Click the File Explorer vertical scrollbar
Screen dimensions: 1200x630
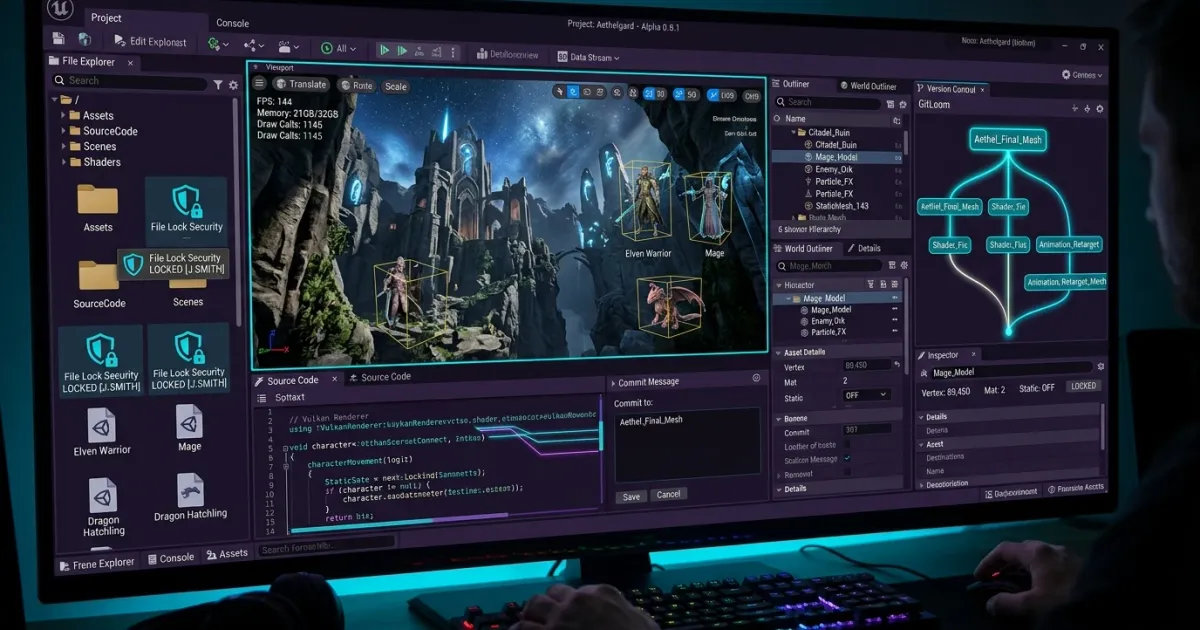coord(237,211)
